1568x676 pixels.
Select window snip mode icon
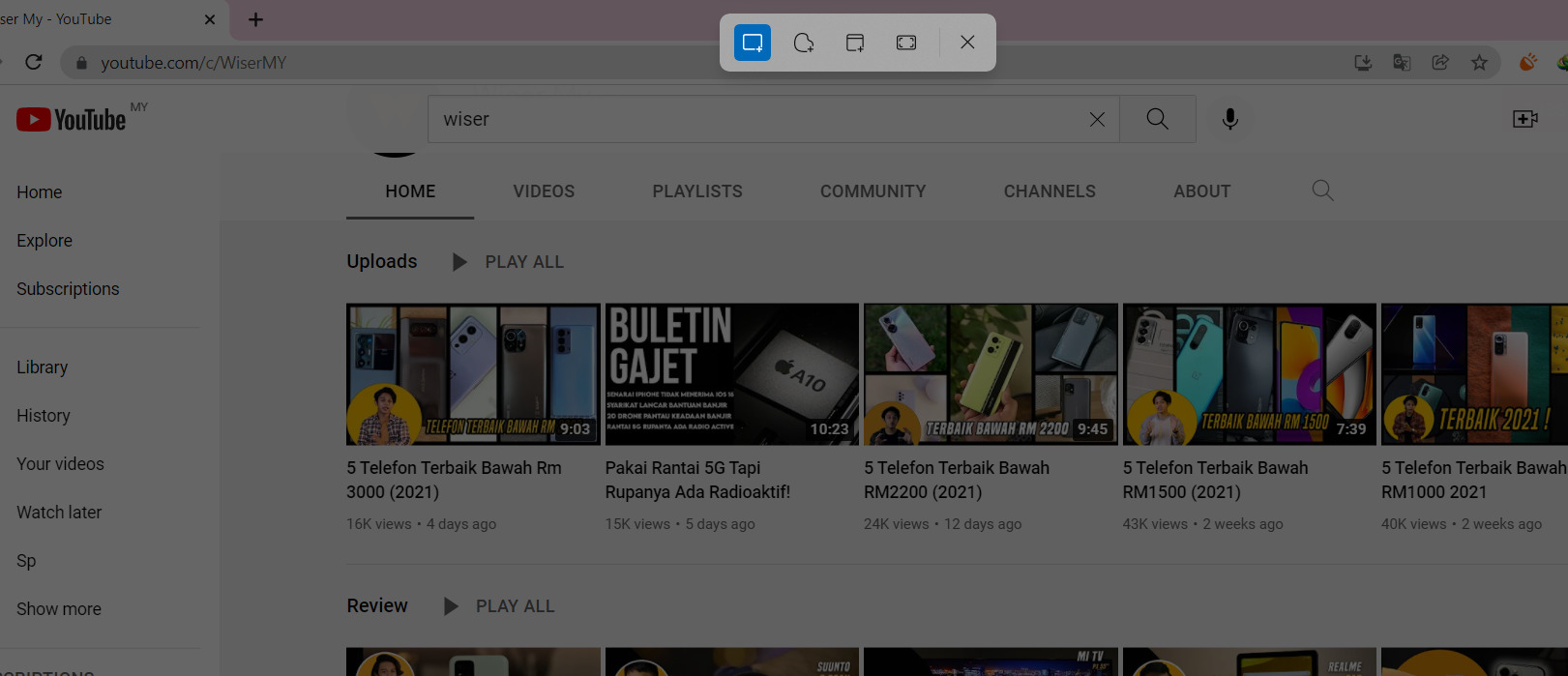click(x=855, y=43)
